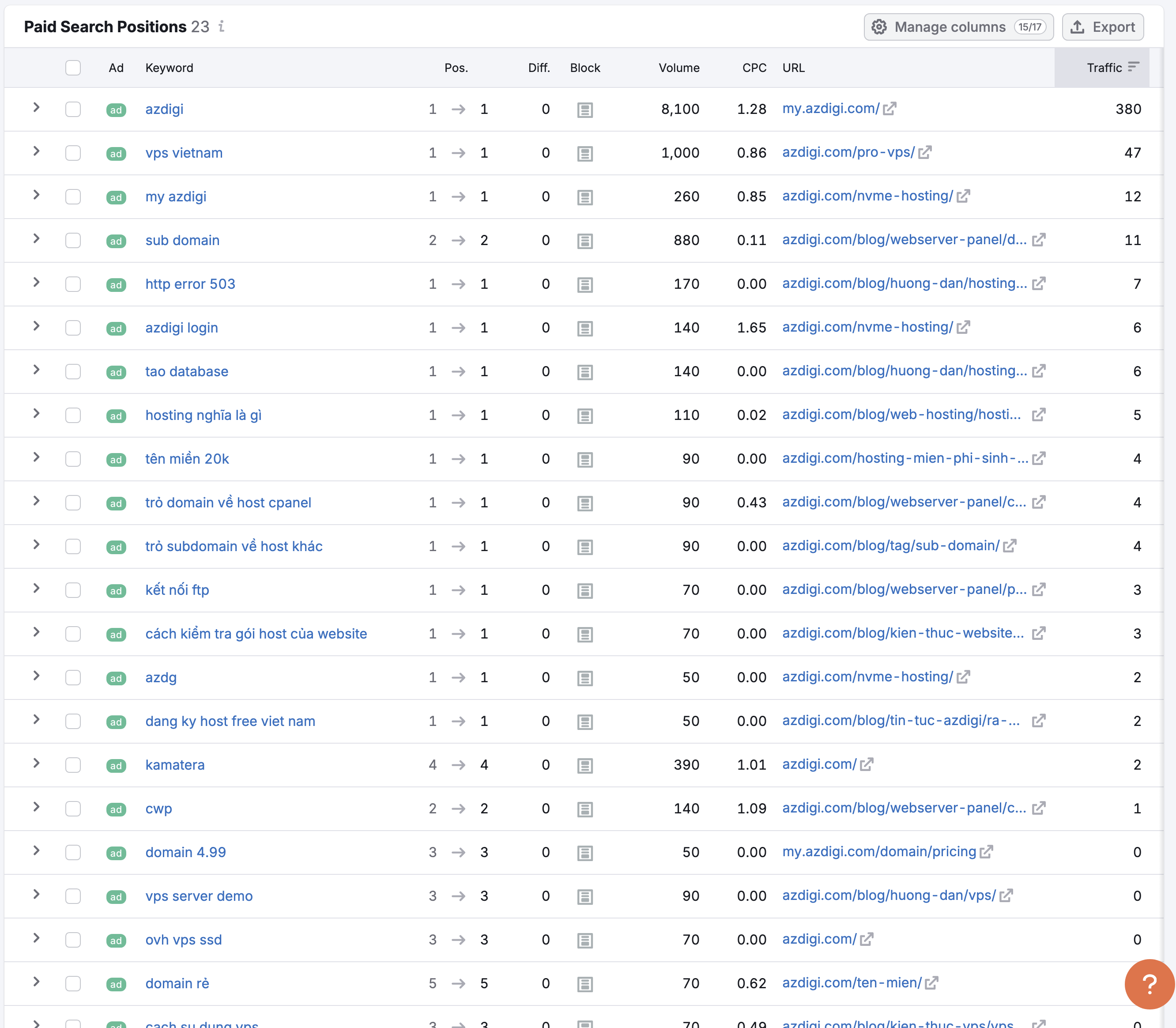Click the ad badge for kết nối ftp
Viewport: 1176px width, 1028px height.
[x=116, y=590]
